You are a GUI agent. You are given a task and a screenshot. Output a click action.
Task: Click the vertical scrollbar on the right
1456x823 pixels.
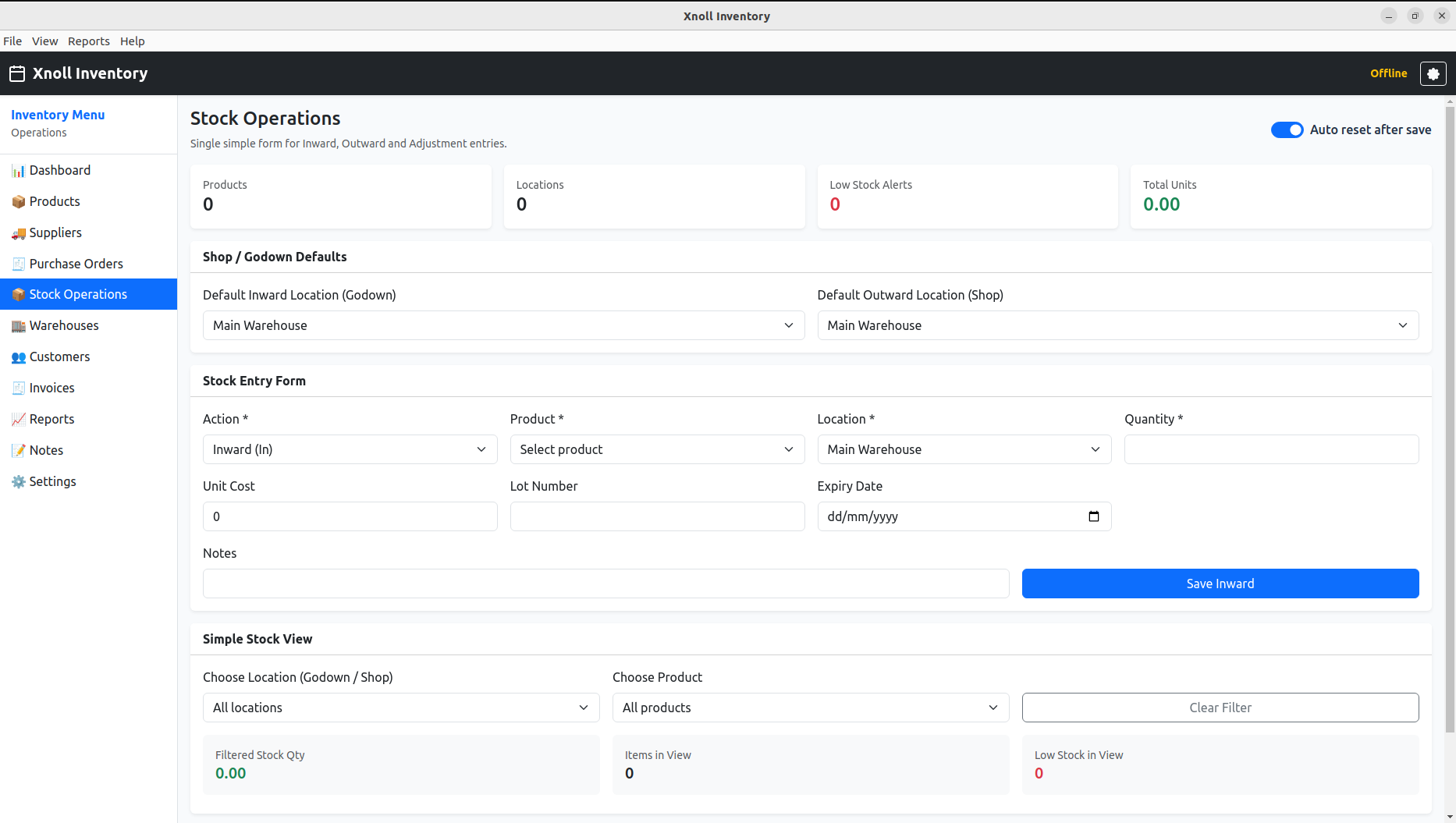tap(1450, 421)
